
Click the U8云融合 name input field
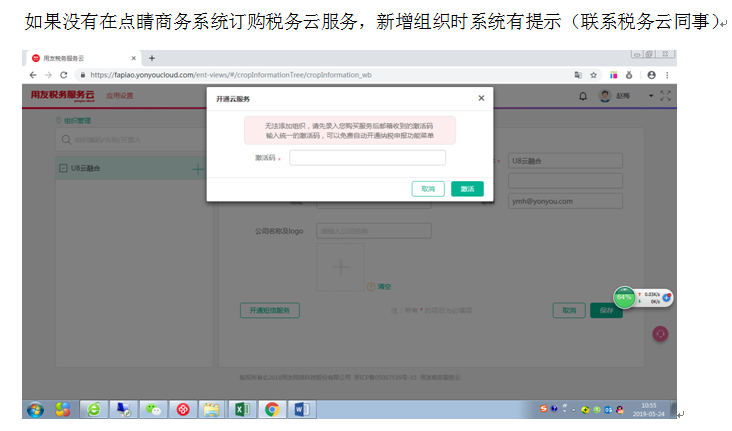[x=565, y=161]
